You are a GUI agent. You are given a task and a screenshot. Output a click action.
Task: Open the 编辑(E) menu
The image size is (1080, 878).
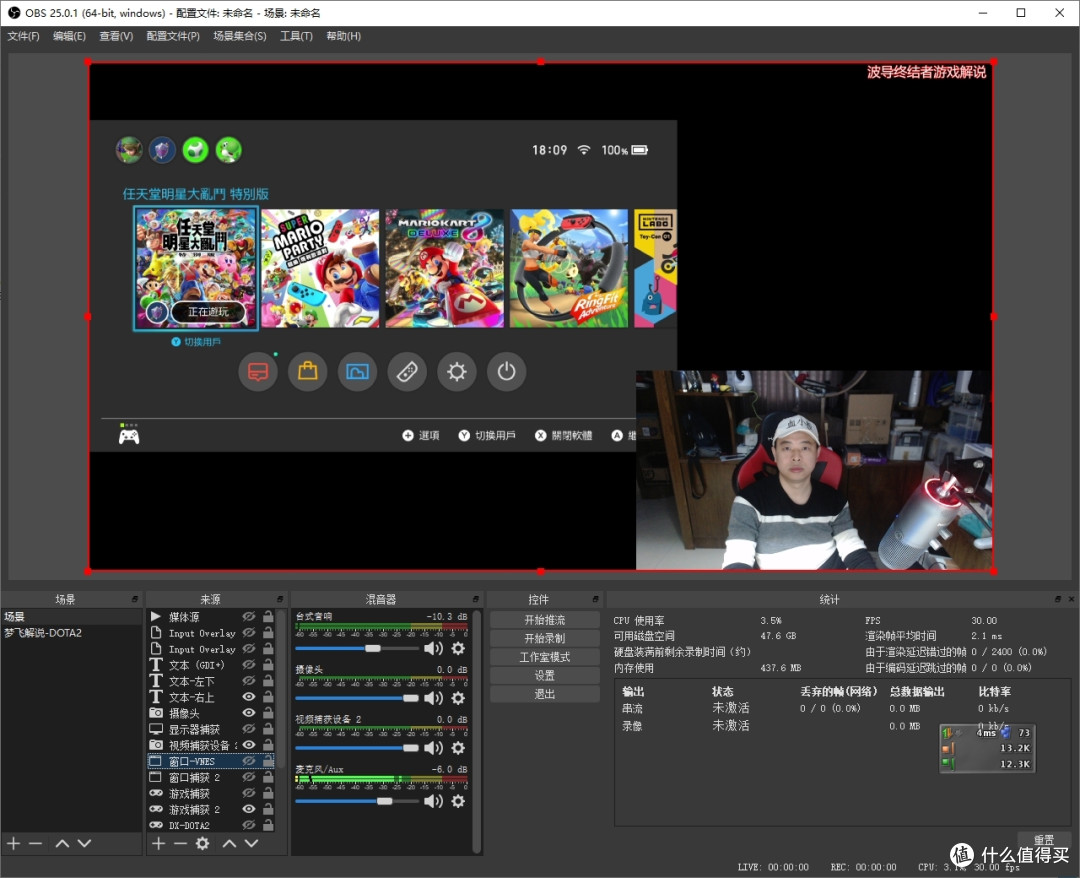[x=70, y=36]
